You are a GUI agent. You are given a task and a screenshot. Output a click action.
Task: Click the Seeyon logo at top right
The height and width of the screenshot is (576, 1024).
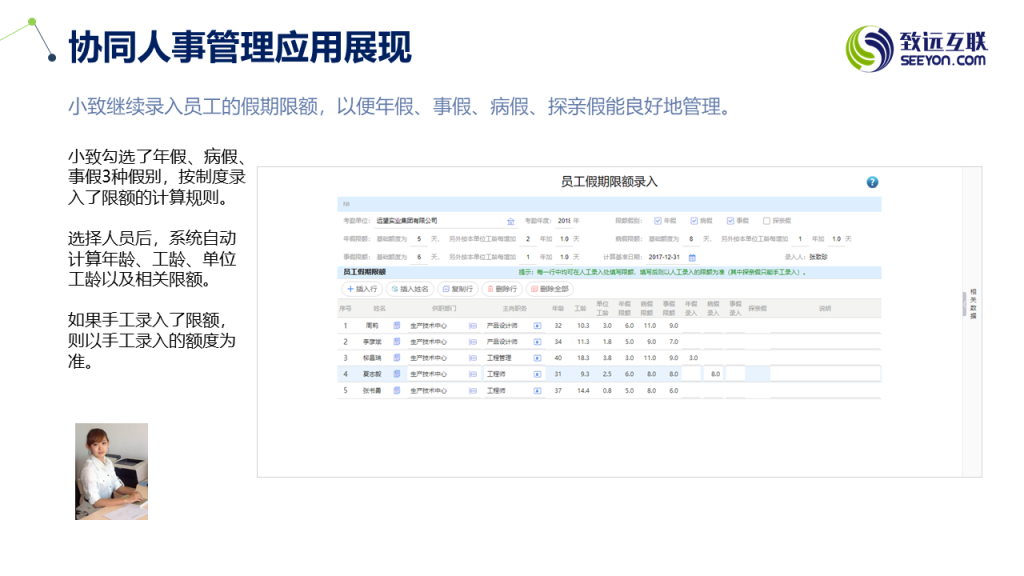pos(916,48)
